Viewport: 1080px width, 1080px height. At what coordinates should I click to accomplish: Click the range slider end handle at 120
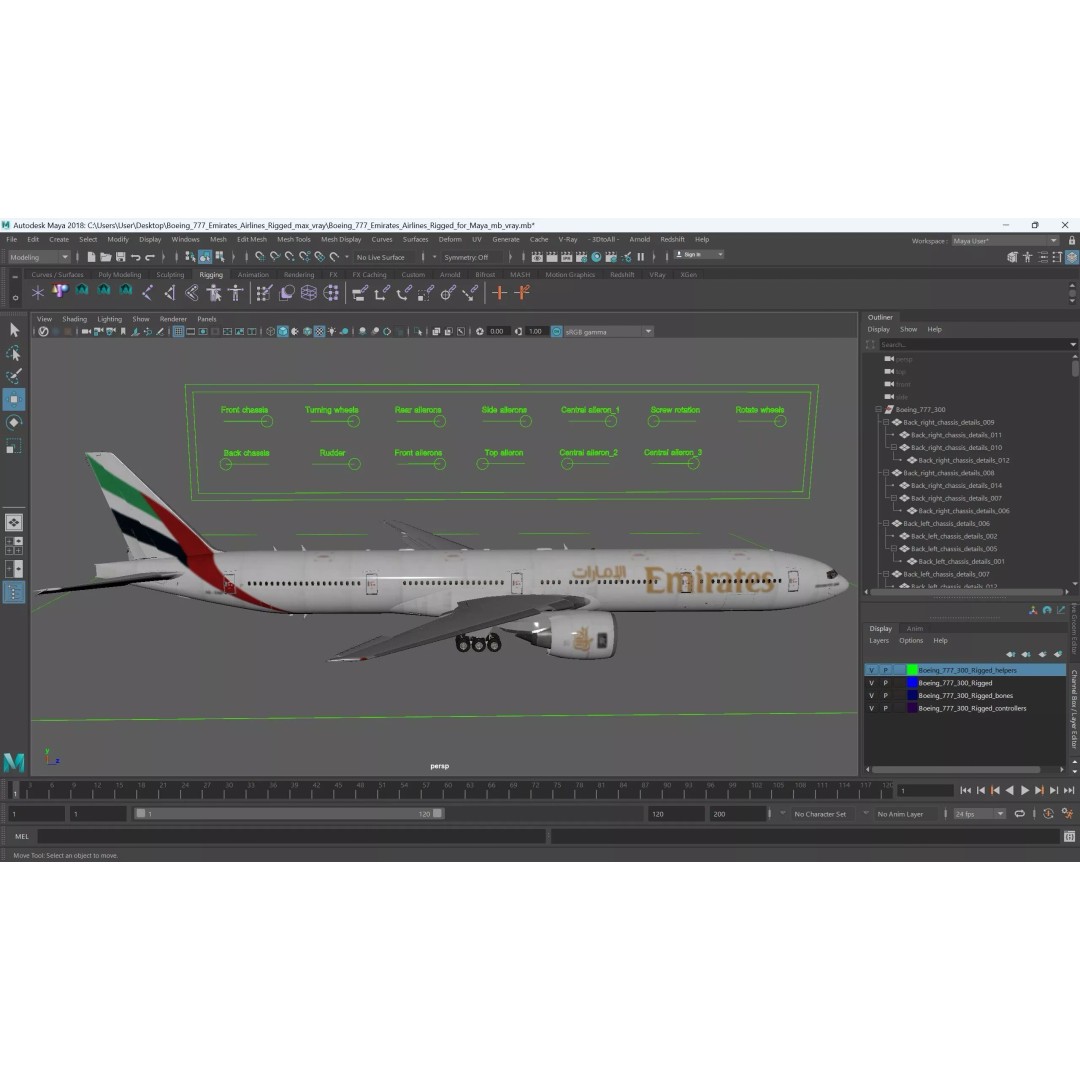437,813
